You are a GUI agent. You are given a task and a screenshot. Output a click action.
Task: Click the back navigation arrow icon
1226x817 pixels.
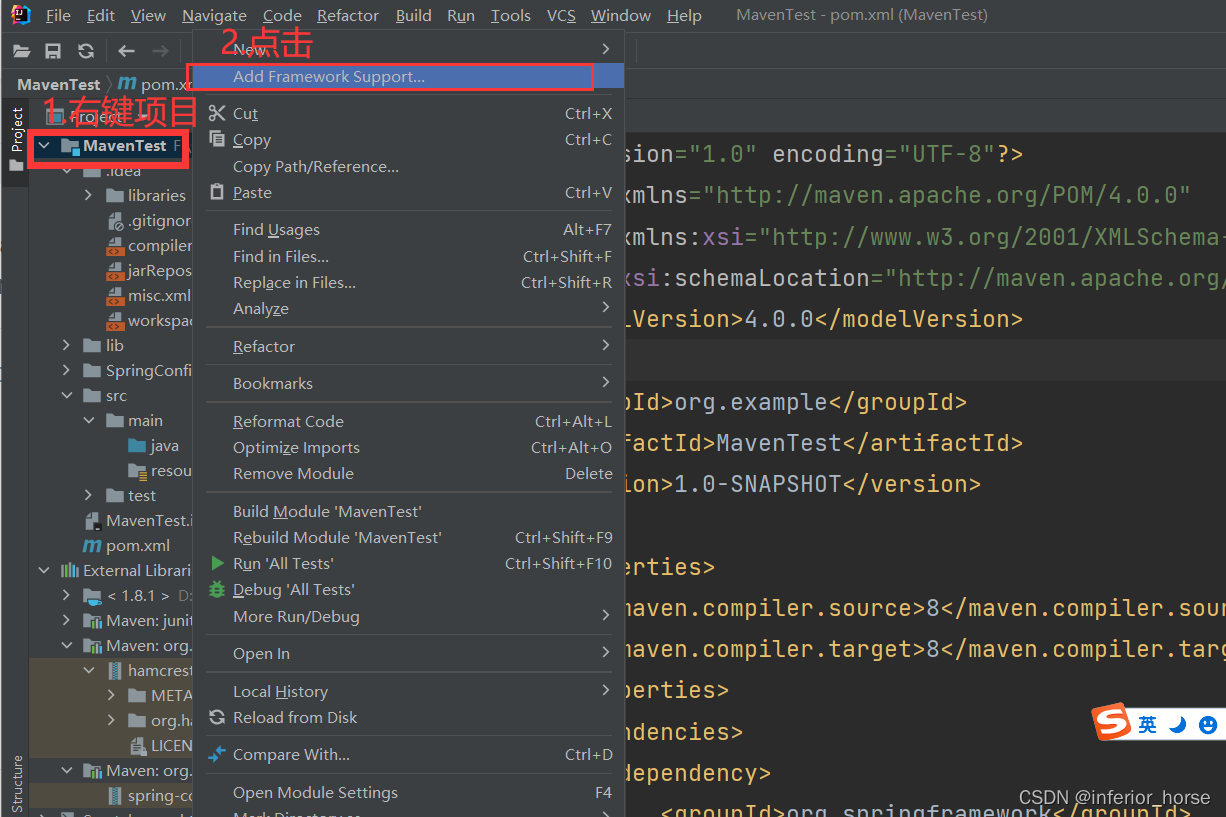click(x=127, y=48)
